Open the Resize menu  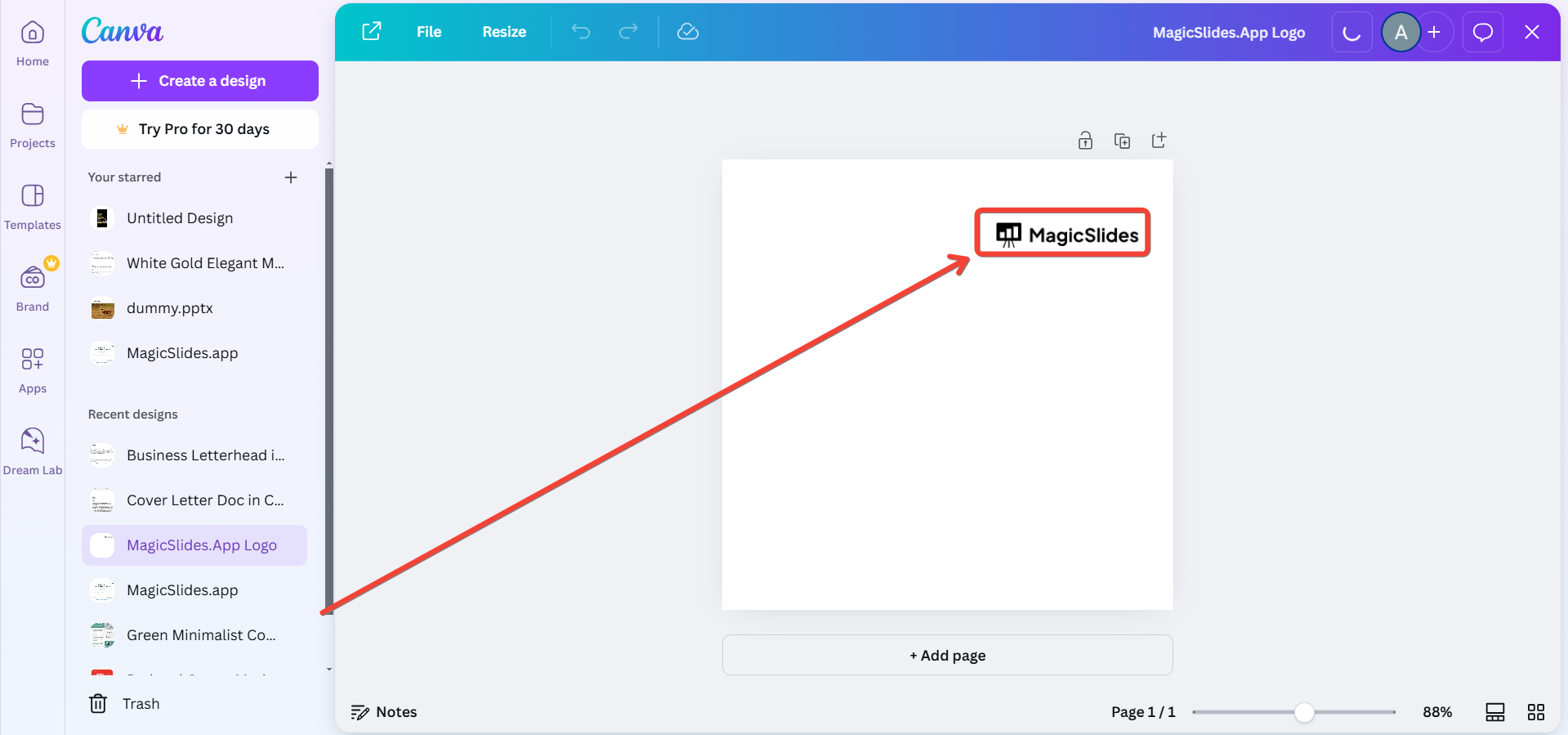click(504, 32)
